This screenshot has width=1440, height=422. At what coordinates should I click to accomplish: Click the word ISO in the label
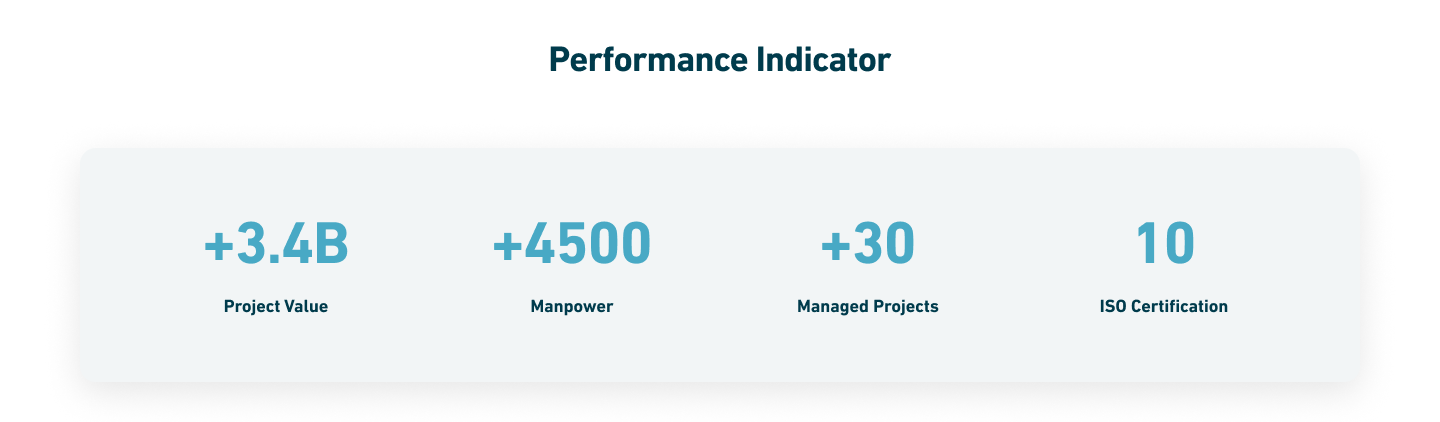pyautogui.click(x=1113, y=306)
